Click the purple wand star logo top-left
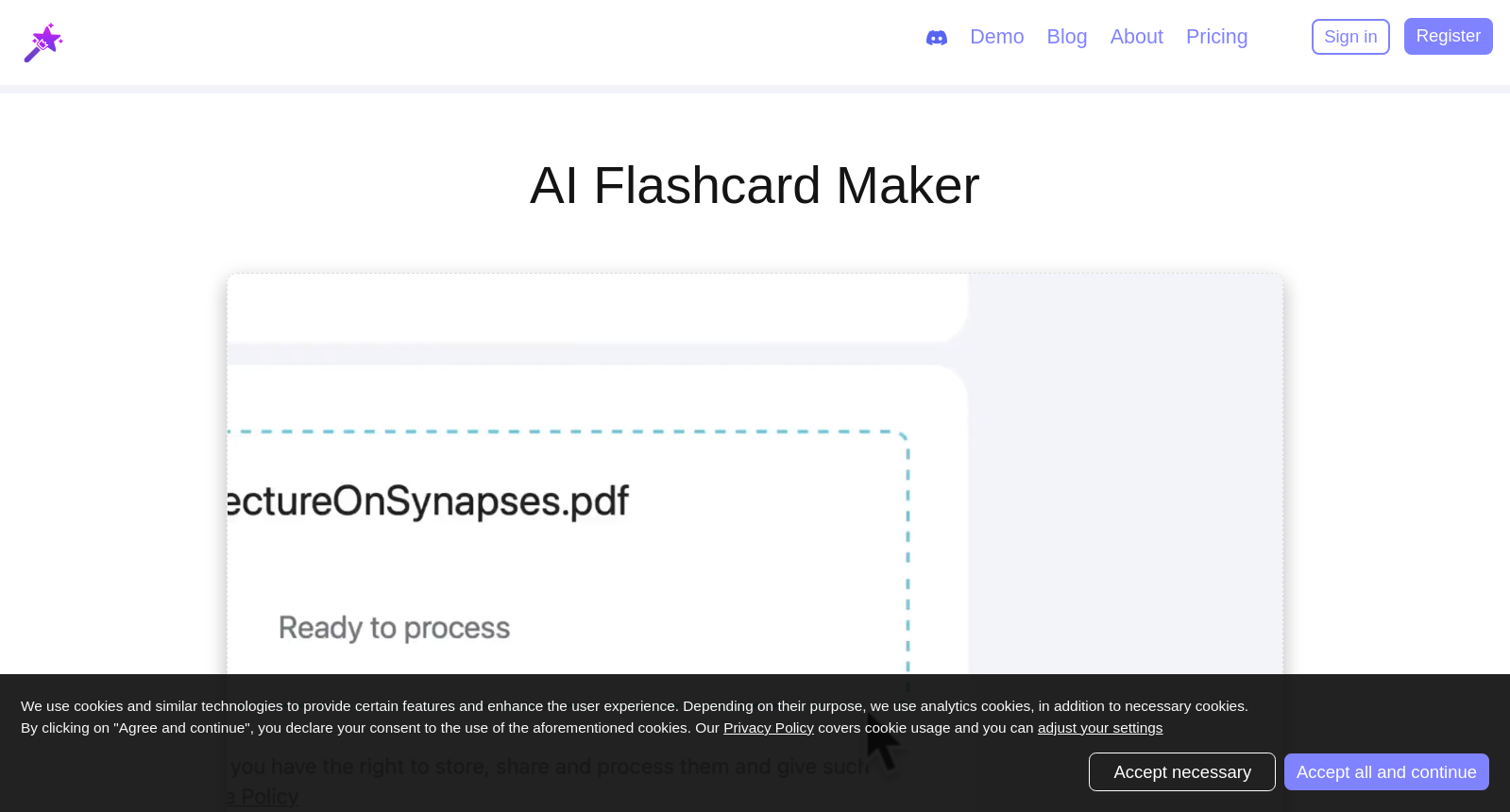 pyautogui.click(x=44, y=42)
